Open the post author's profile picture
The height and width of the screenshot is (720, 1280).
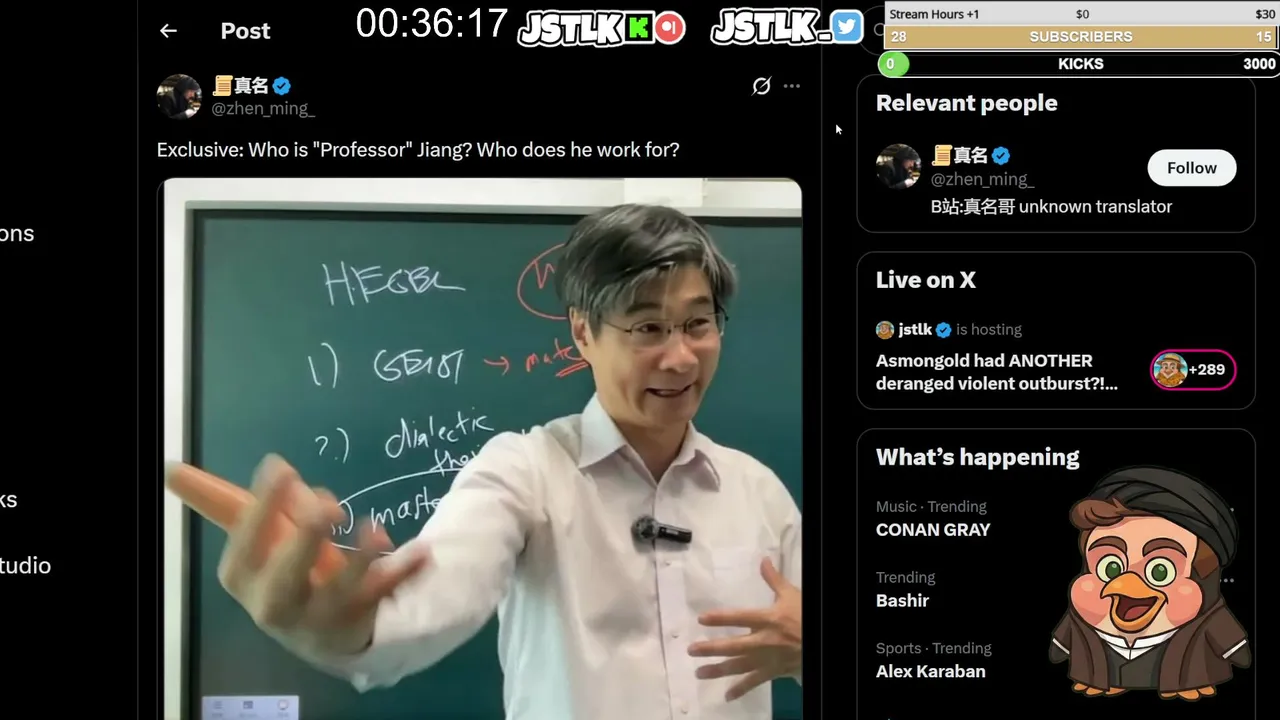(x=179, y=96)
